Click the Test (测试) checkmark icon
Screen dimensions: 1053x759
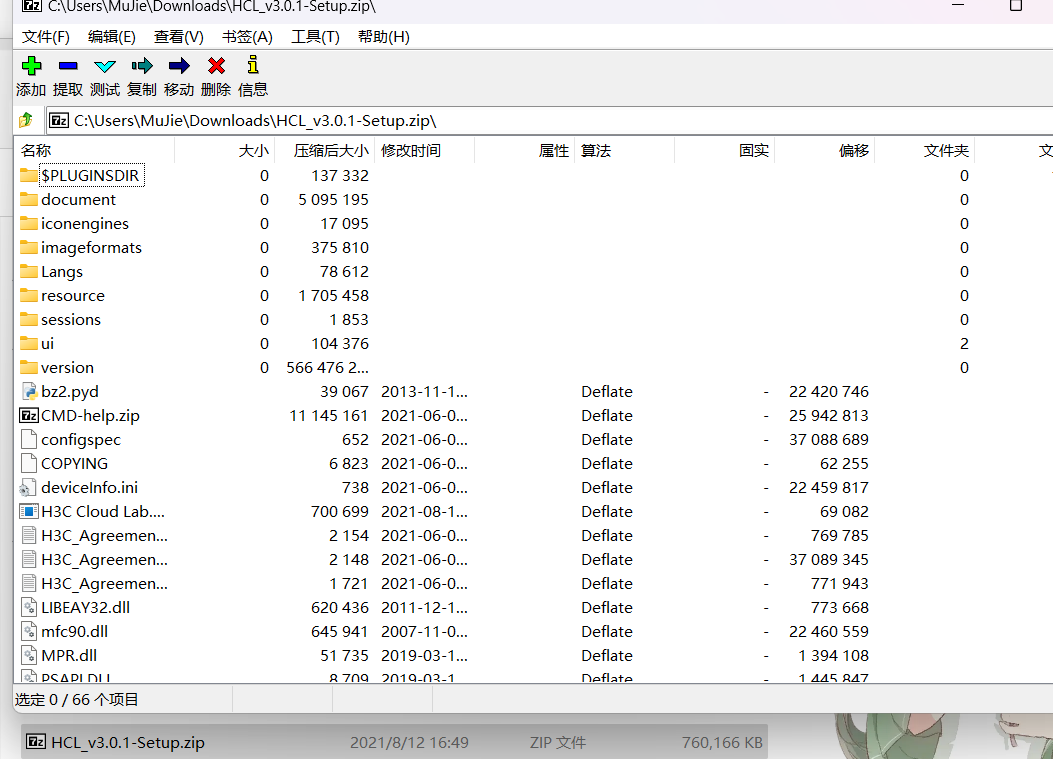tap(105, 66)
